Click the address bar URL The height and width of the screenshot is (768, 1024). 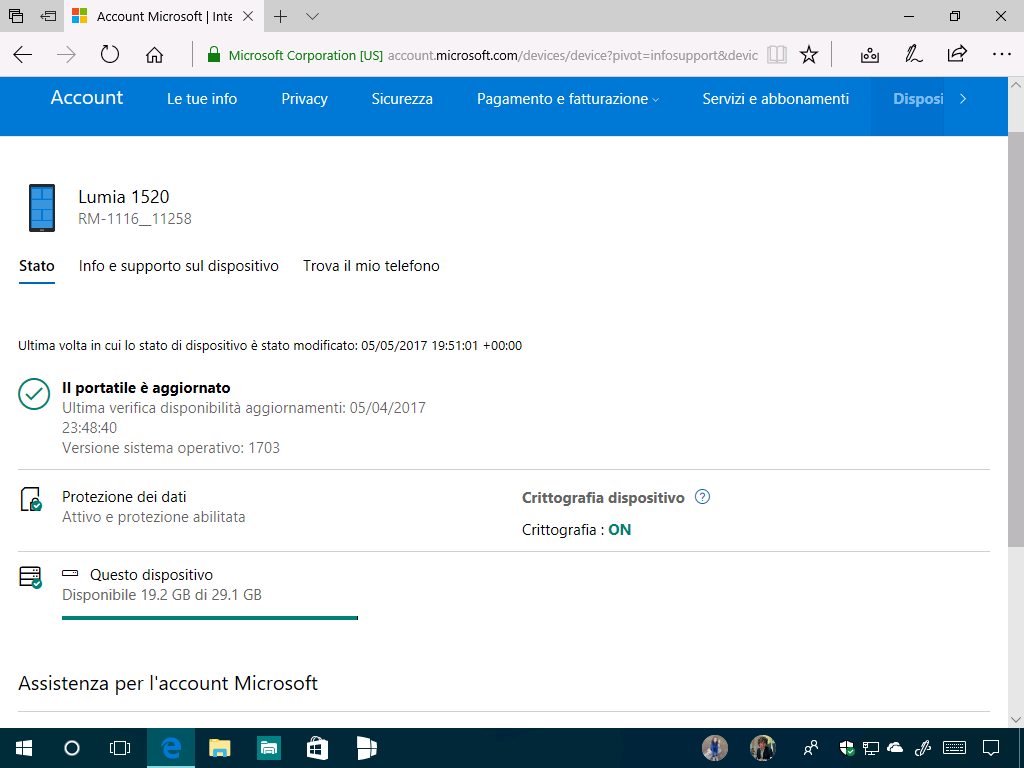(x=573, y=56)
